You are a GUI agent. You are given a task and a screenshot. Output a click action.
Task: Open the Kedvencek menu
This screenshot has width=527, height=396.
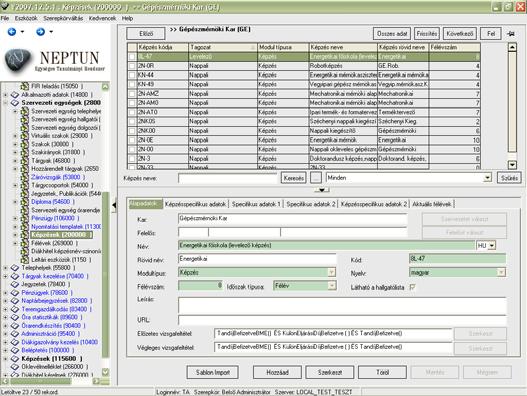[103, 18]
